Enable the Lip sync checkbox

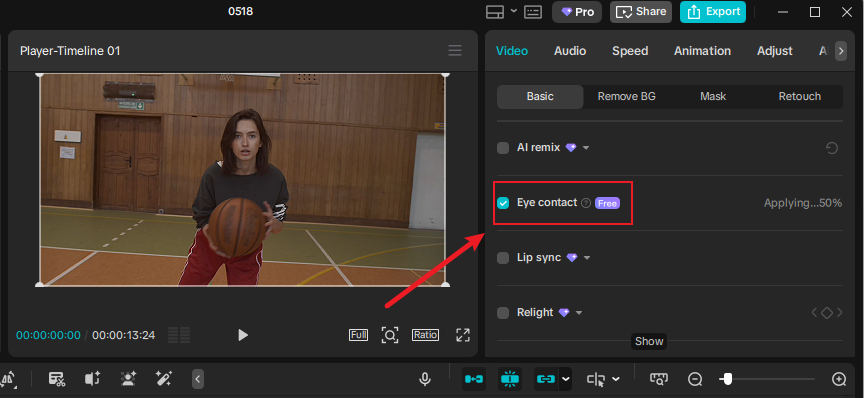click(503, 258)
